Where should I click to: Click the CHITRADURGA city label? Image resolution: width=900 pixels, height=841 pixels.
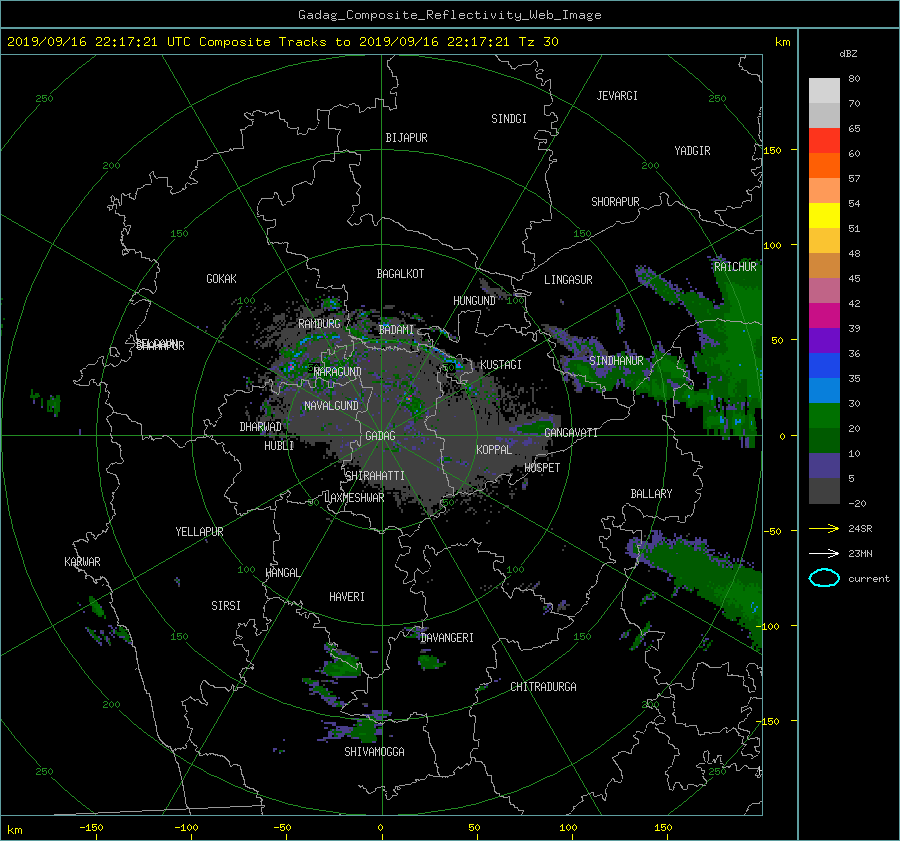(x=543, y=687)
